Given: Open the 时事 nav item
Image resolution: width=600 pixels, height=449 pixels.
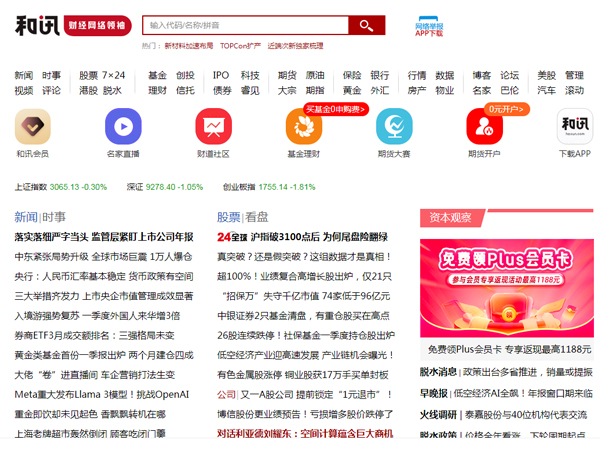Looking at the screenshot, I should tap(51, 75).
